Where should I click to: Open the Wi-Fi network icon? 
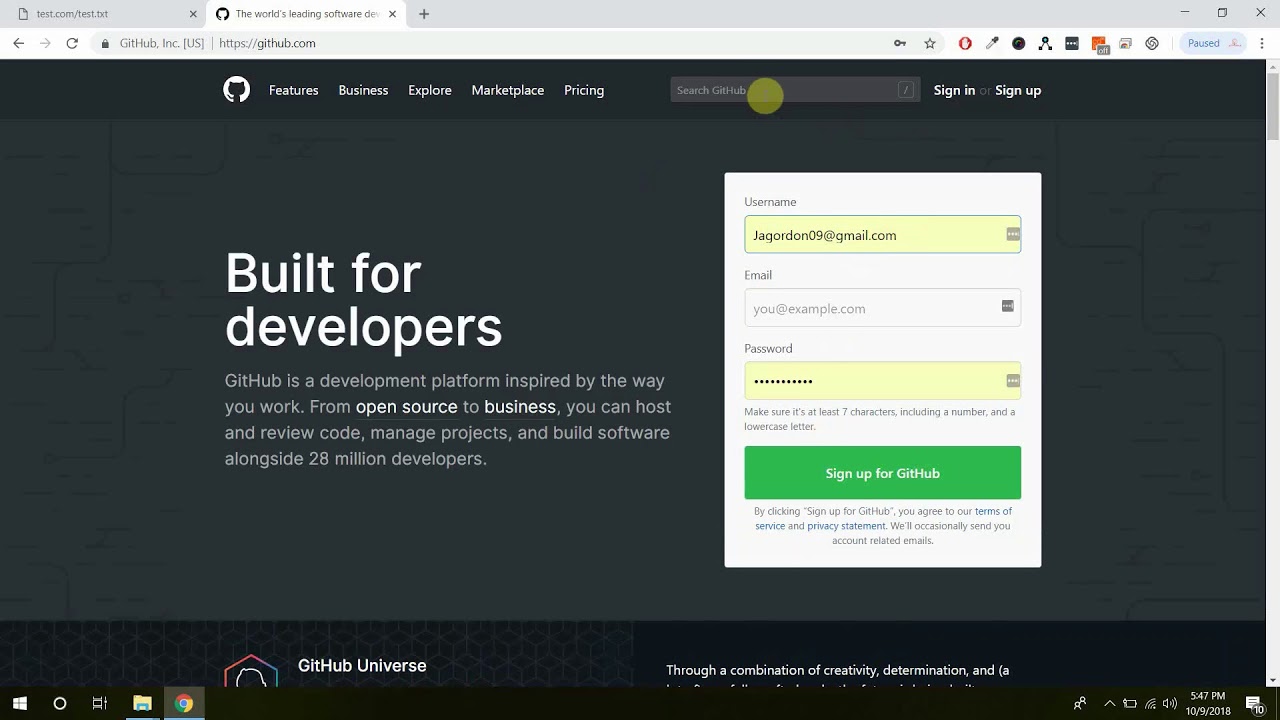pyautogui.click(x=1151, y=704)
